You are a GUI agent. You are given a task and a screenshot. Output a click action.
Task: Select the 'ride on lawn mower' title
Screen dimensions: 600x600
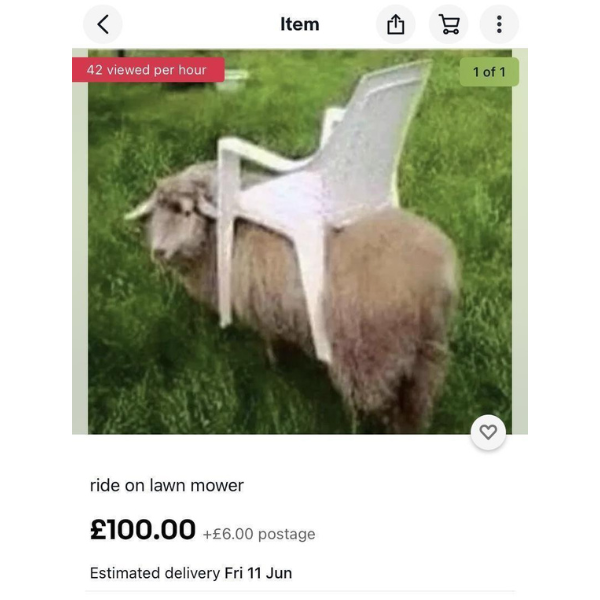click(x=166, y=486)
